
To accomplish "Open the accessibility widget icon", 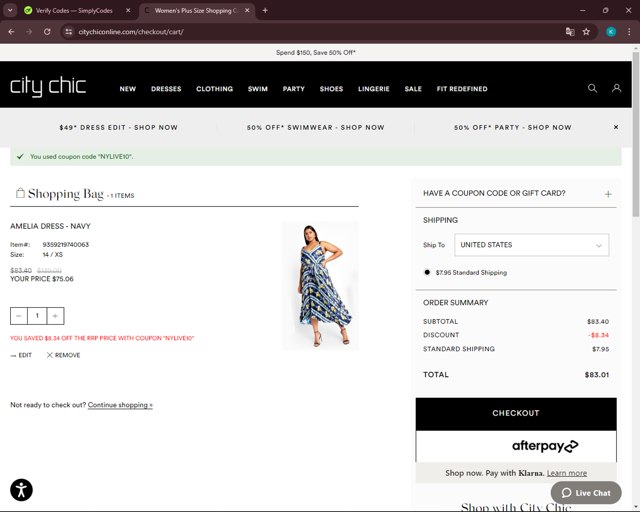I will tap(21, 490).
